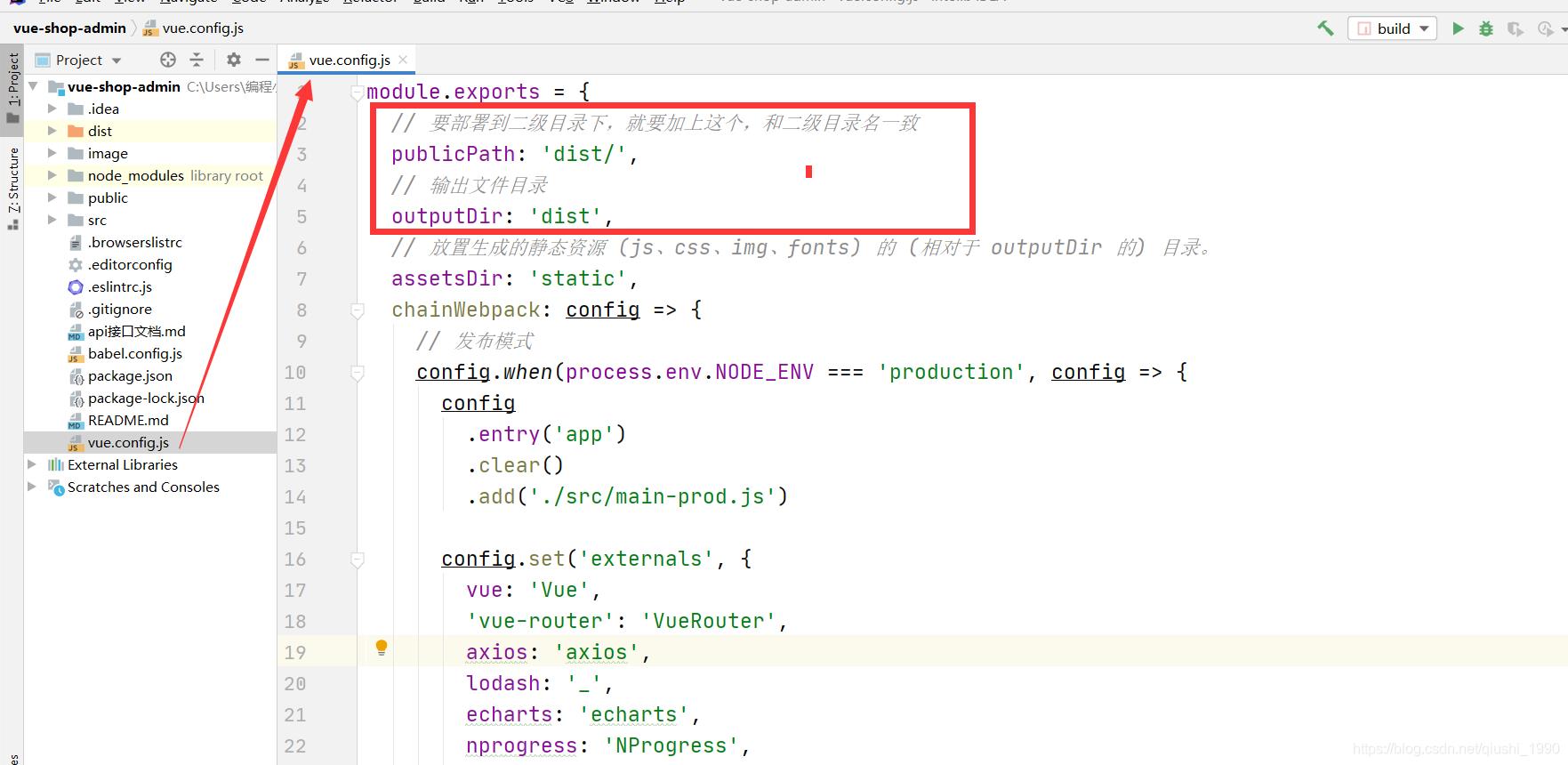Toggle code fold marker on line 16
The image size is (1568, 765).
click(x=358, y=560)
